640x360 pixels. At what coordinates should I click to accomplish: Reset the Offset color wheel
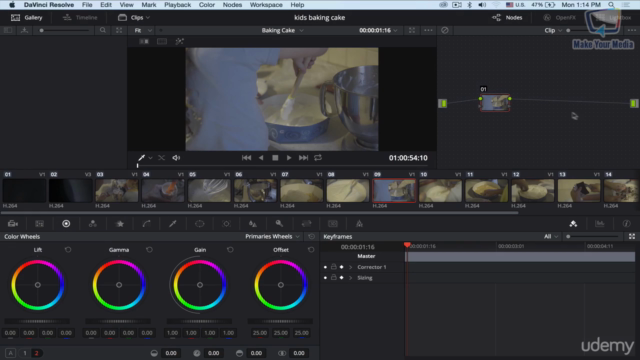tap(311, 249)
